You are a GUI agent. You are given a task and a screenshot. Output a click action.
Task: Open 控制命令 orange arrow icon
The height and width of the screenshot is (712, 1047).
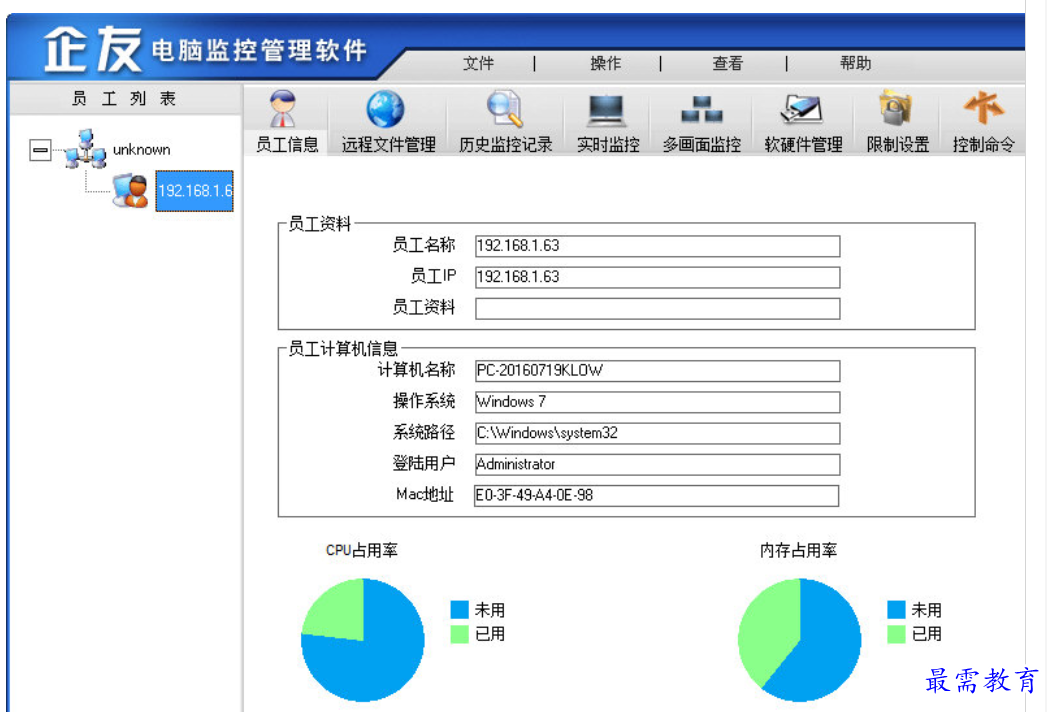(984, 108)
